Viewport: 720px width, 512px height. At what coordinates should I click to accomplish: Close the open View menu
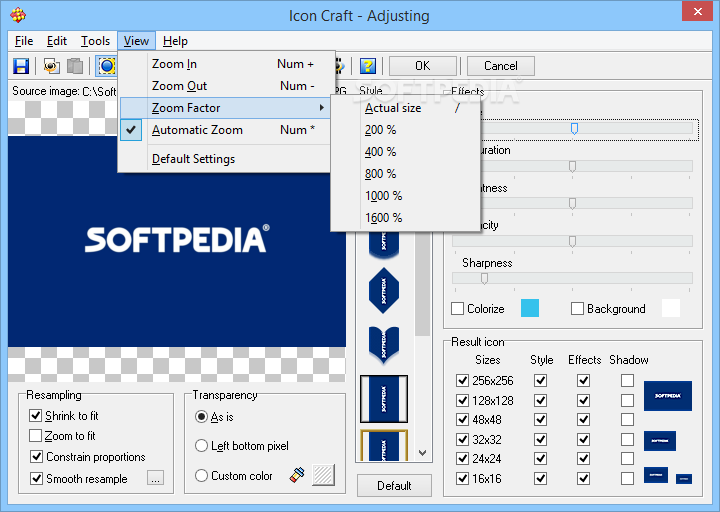tap(136, 41)
